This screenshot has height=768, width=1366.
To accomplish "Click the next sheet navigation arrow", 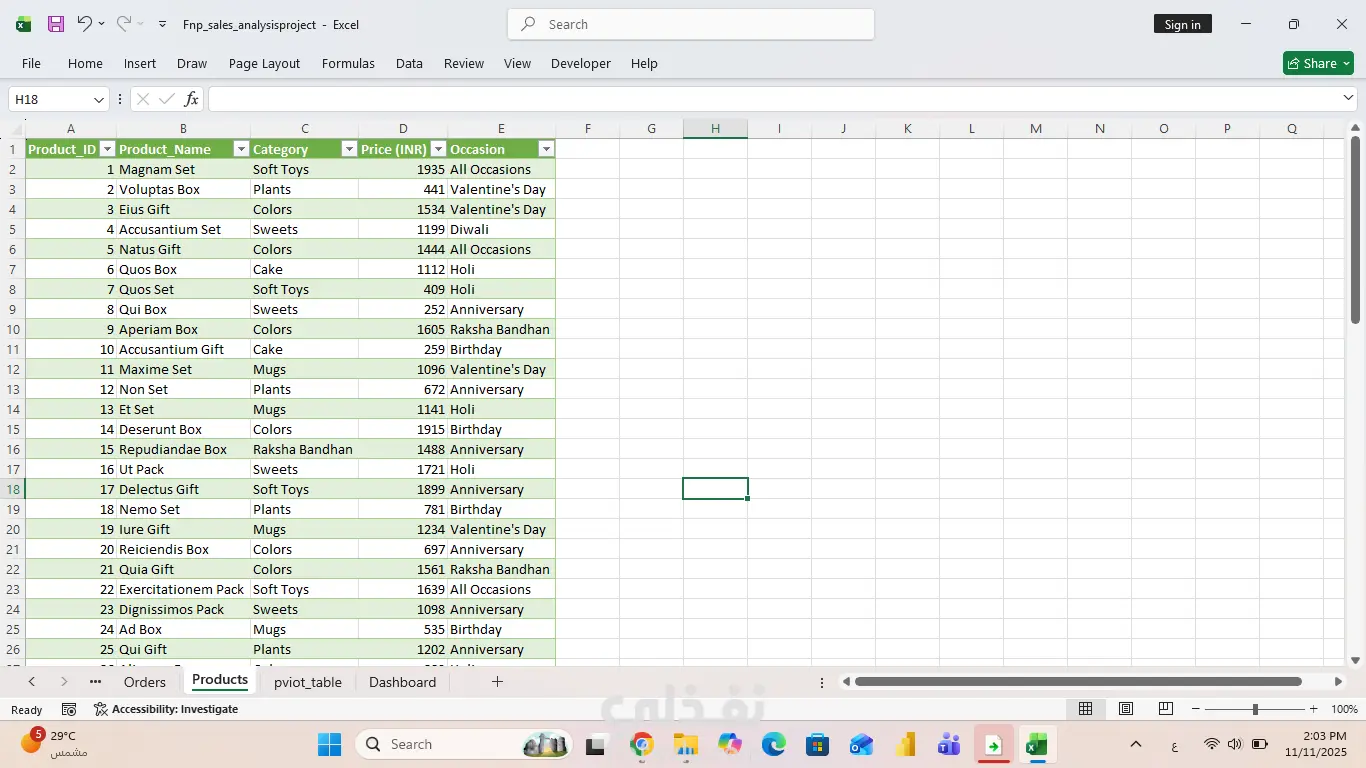I will pos(64,682).
